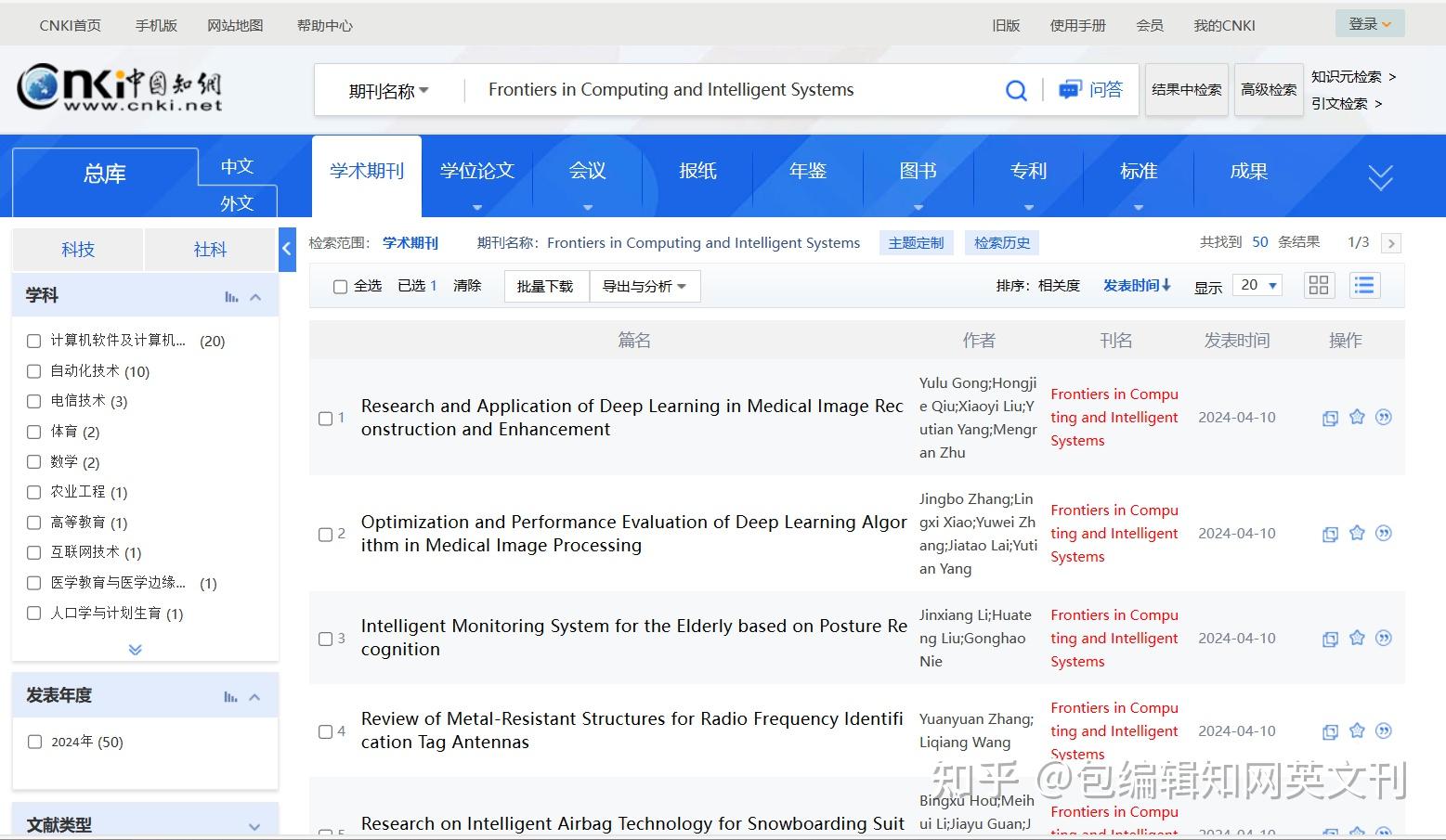Screen dimensions: 1446x840
Task: Switch to the 学位论文 tab
Action: [x=476, y=171]
